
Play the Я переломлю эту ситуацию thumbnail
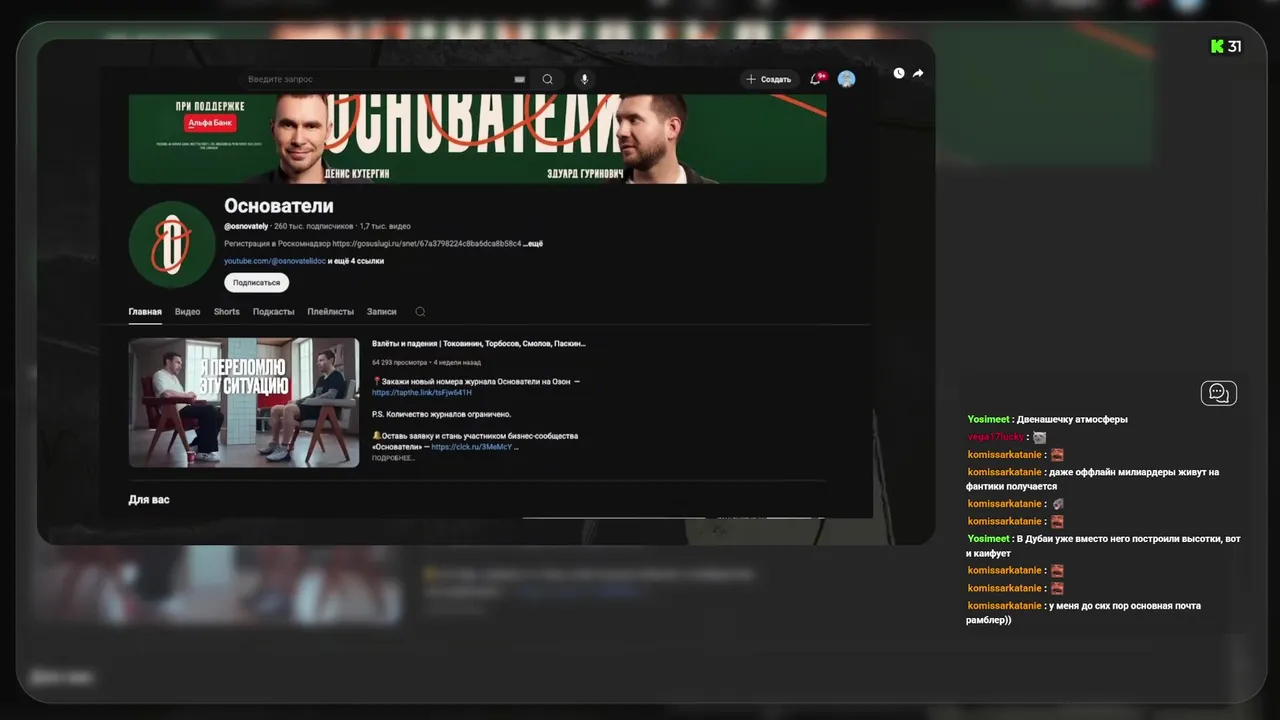click(x=244, y=402)
